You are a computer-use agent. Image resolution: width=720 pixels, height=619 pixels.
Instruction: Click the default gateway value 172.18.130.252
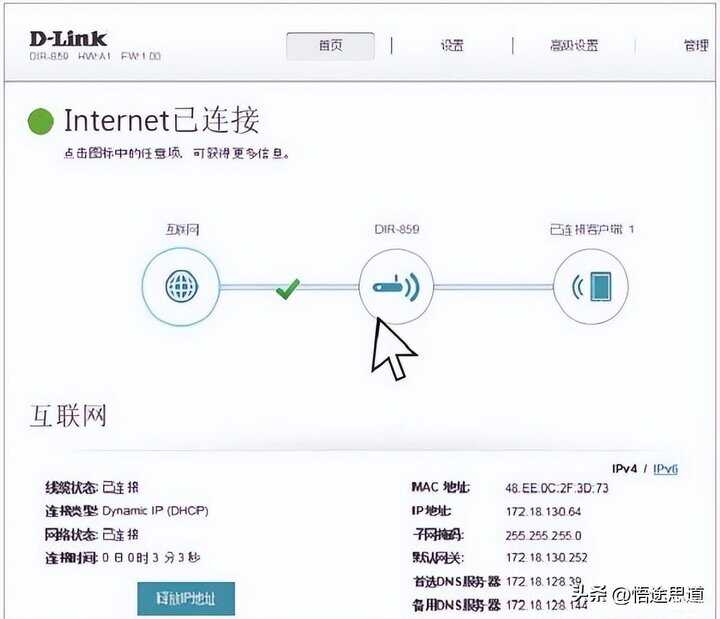coord(546,557)
